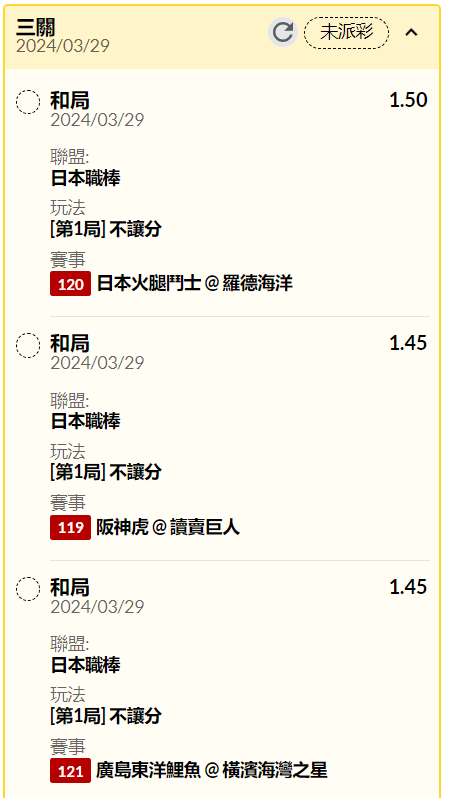
Task: Click the refresh icon in the header
Action: pyautogui.click(x=283, y=32)
